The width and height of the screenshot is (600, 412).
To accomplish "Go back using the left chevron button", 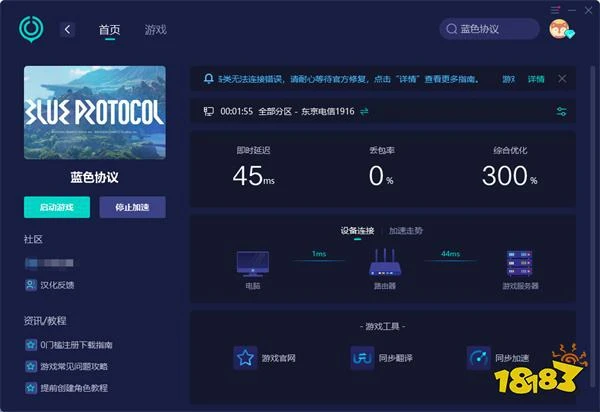I will pos(68,30).
